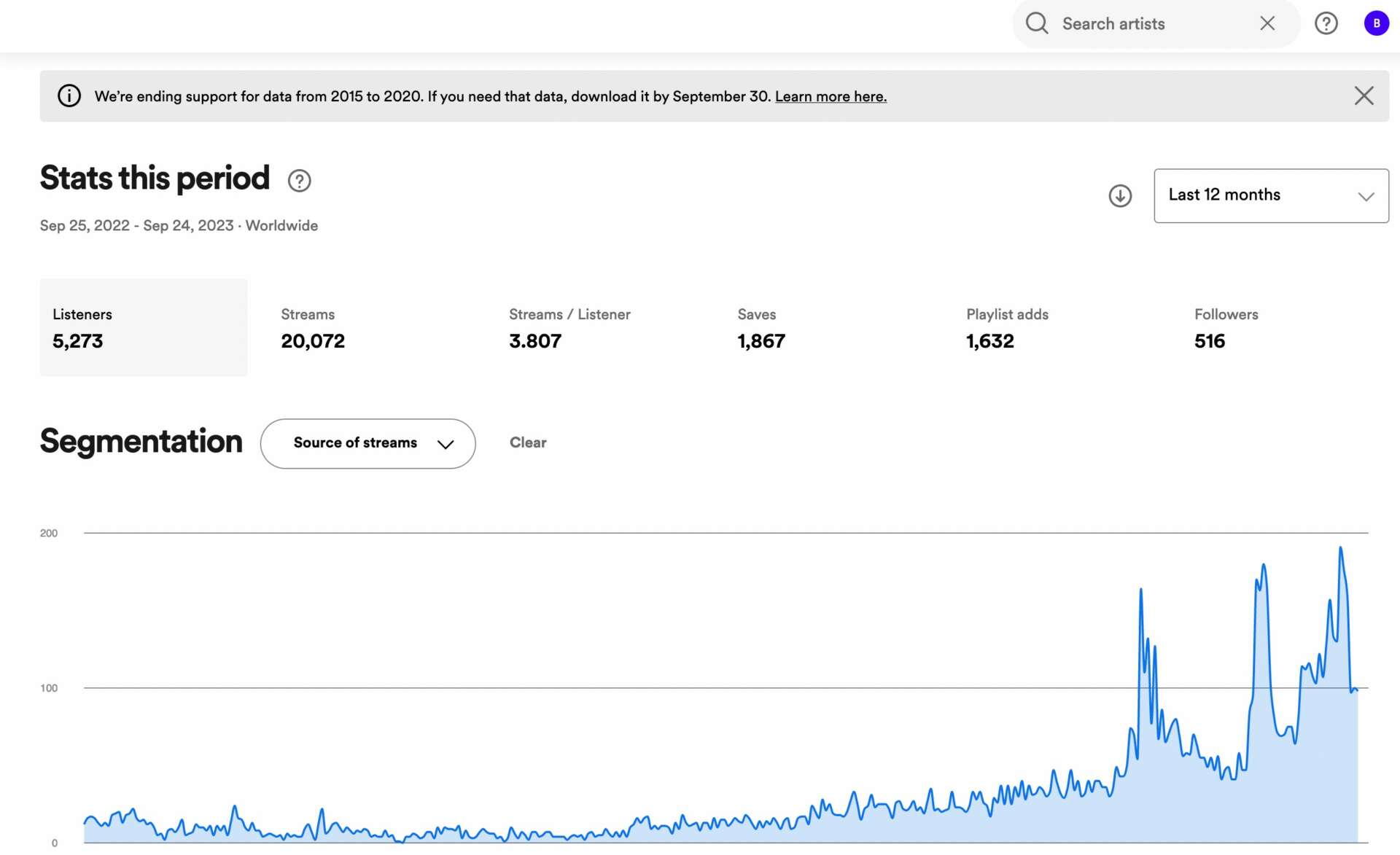Screen dimensions: 1400x855
Task: Select the Listeners stat tab
Action: pyautogui.click(x=143, y=327)
